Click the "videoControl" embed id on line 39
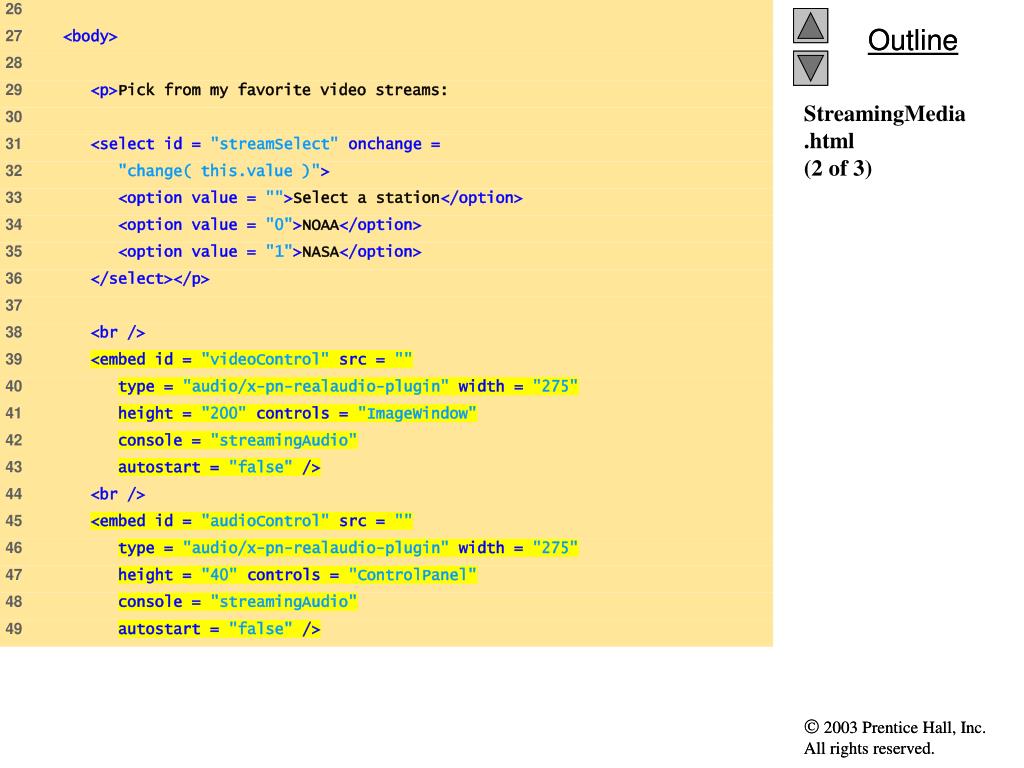Image resolution: width=1024 pixels, height=768 pixels. pyautogui.click(x=265, y=359)
